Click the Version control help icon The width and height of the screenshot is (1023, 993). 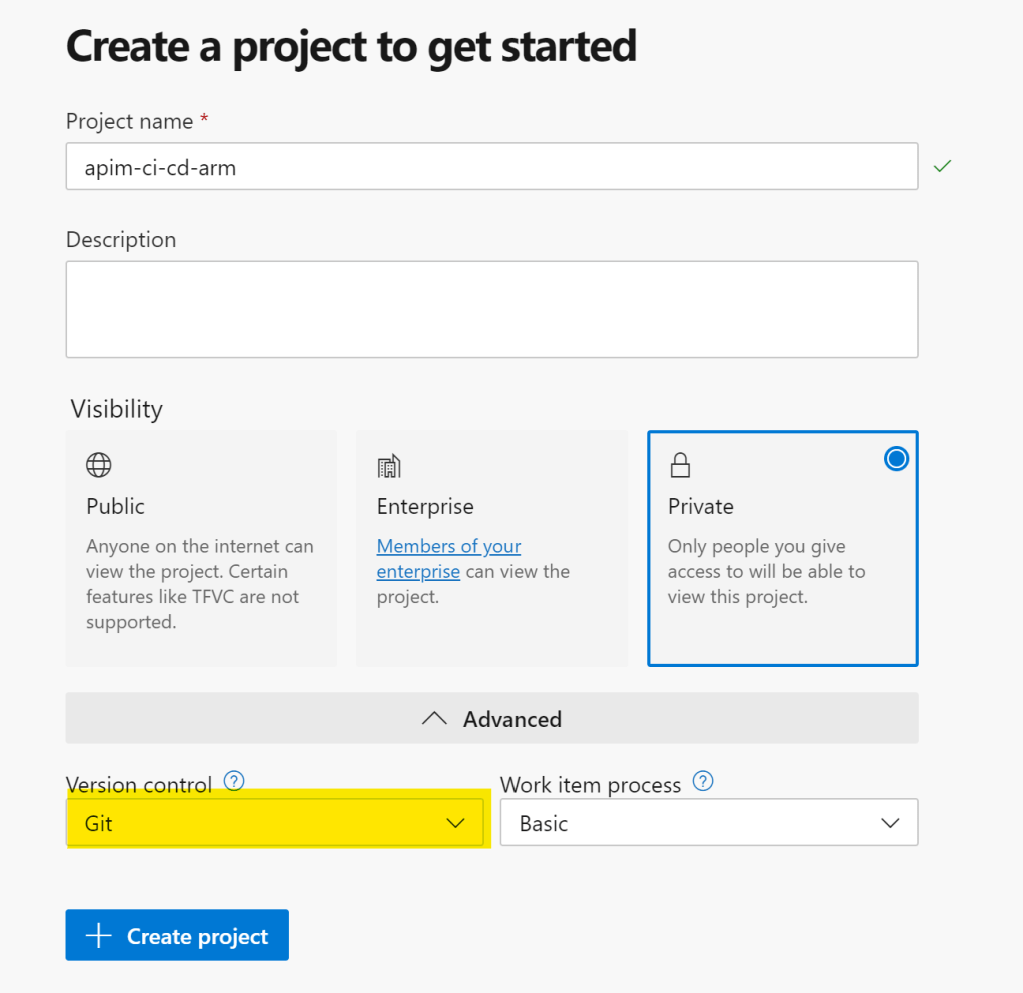pyautogui.click(x=234, y=781)
